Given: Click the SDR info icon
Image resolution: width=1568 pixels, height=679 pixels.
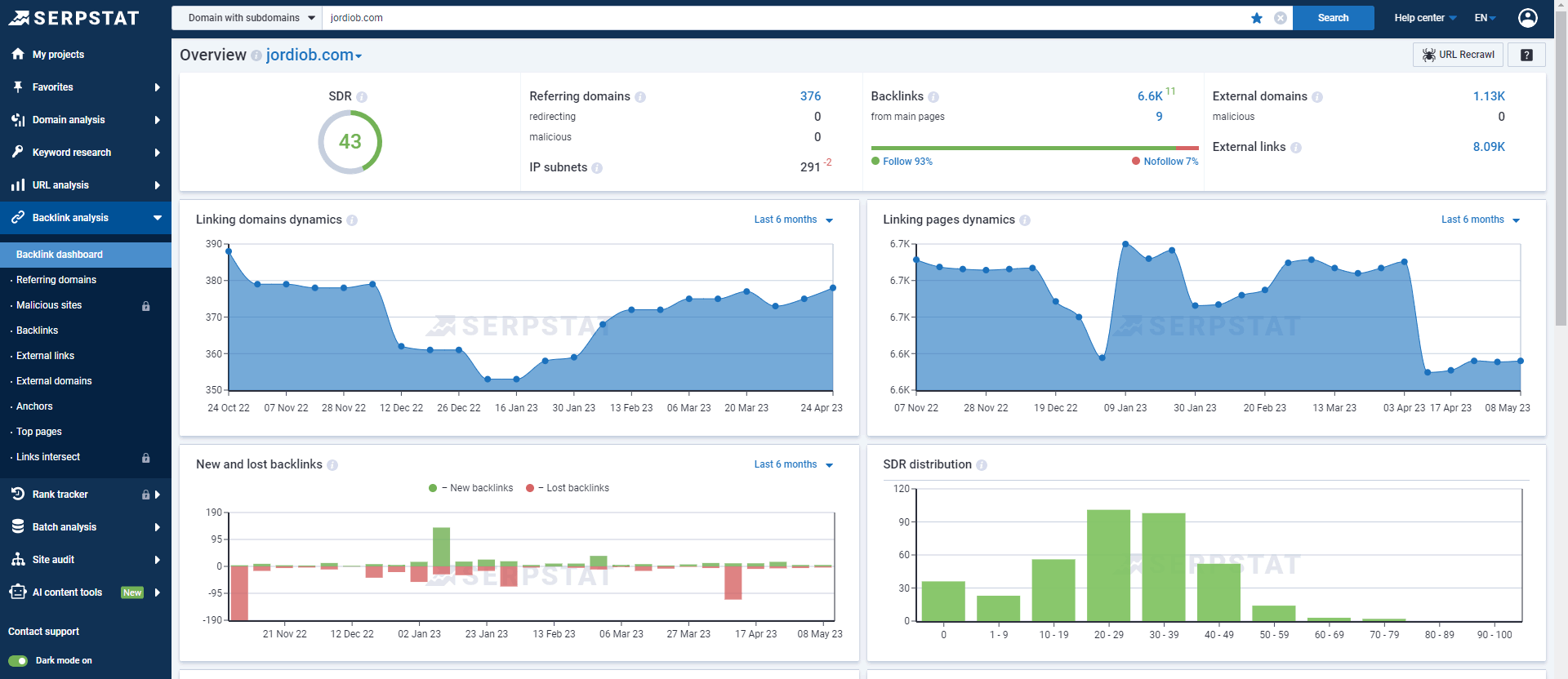Looking at the screenshot, I should 362,97.
